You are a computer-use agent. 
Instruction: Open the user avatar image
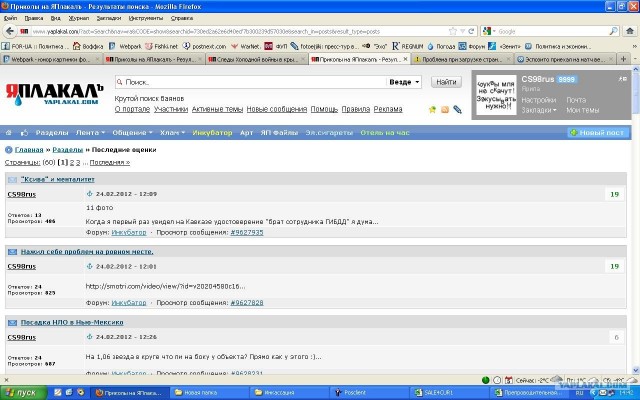[496, 95]
